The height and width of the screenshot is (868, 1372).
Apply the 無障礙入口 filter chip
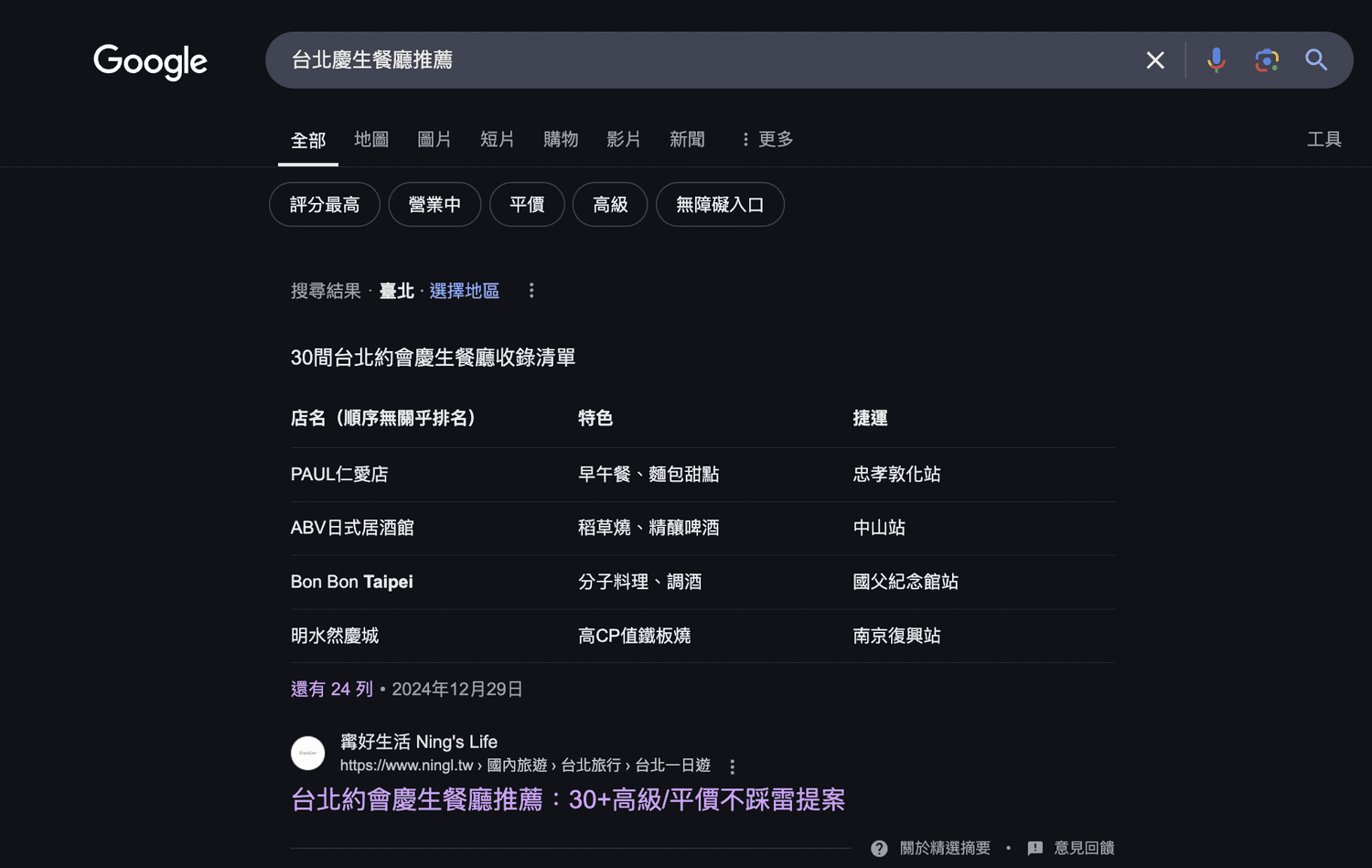tap(720, 205)
